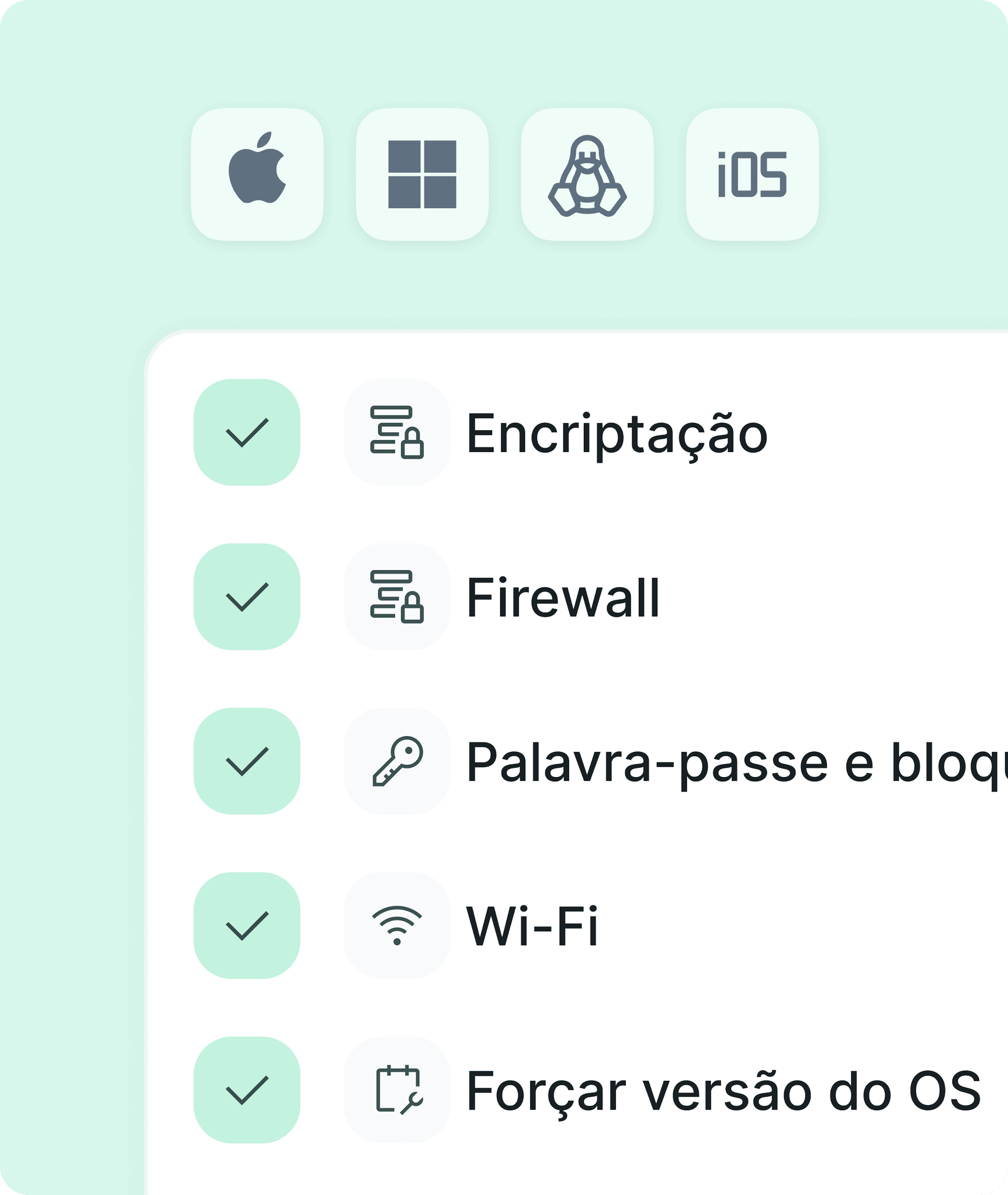
Task: Click the calendar wrench OS version icon
Action: coord(397,1091)
